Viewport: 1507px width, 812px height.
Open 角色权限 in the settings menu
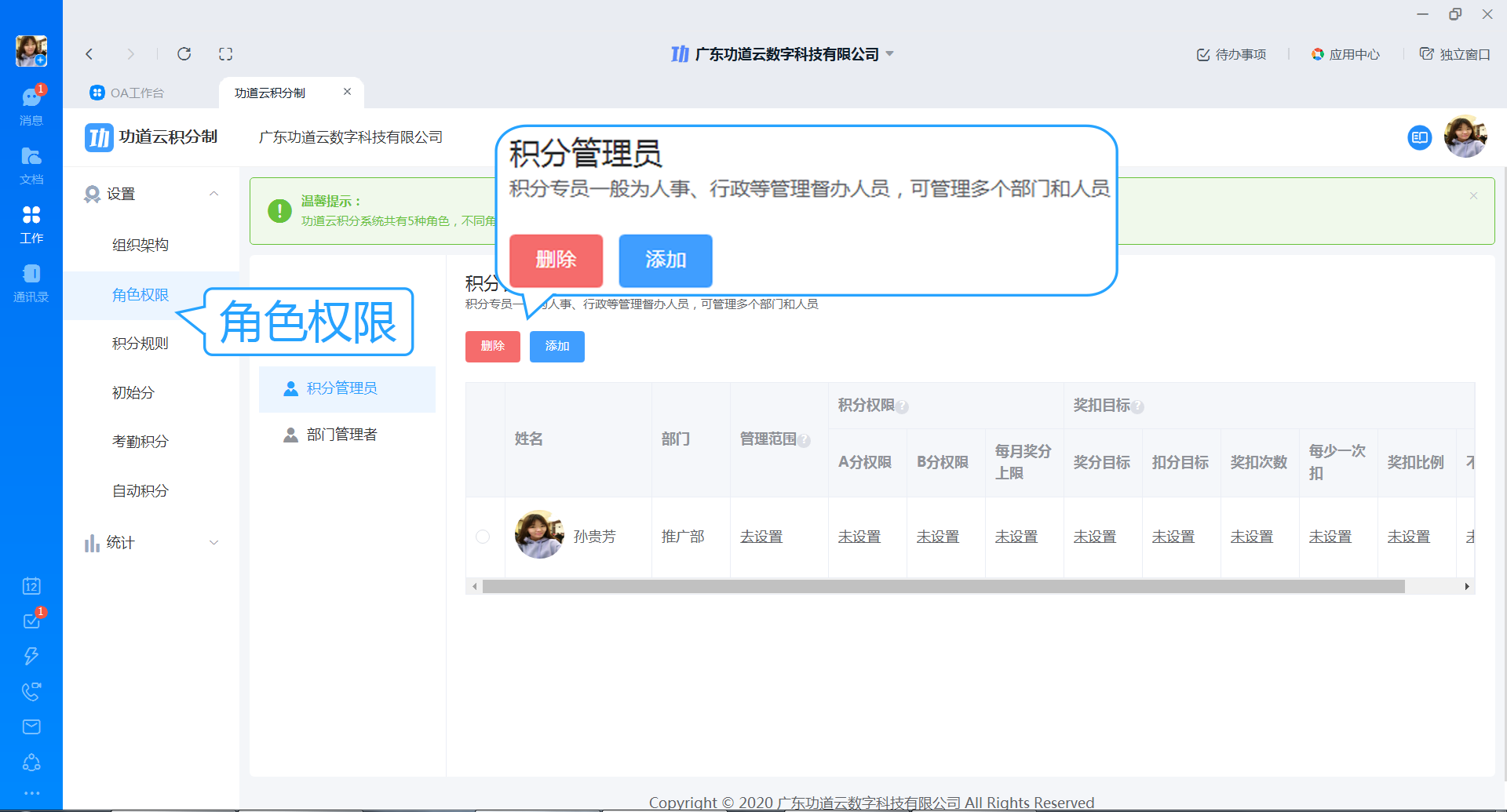tap(140, 295)
